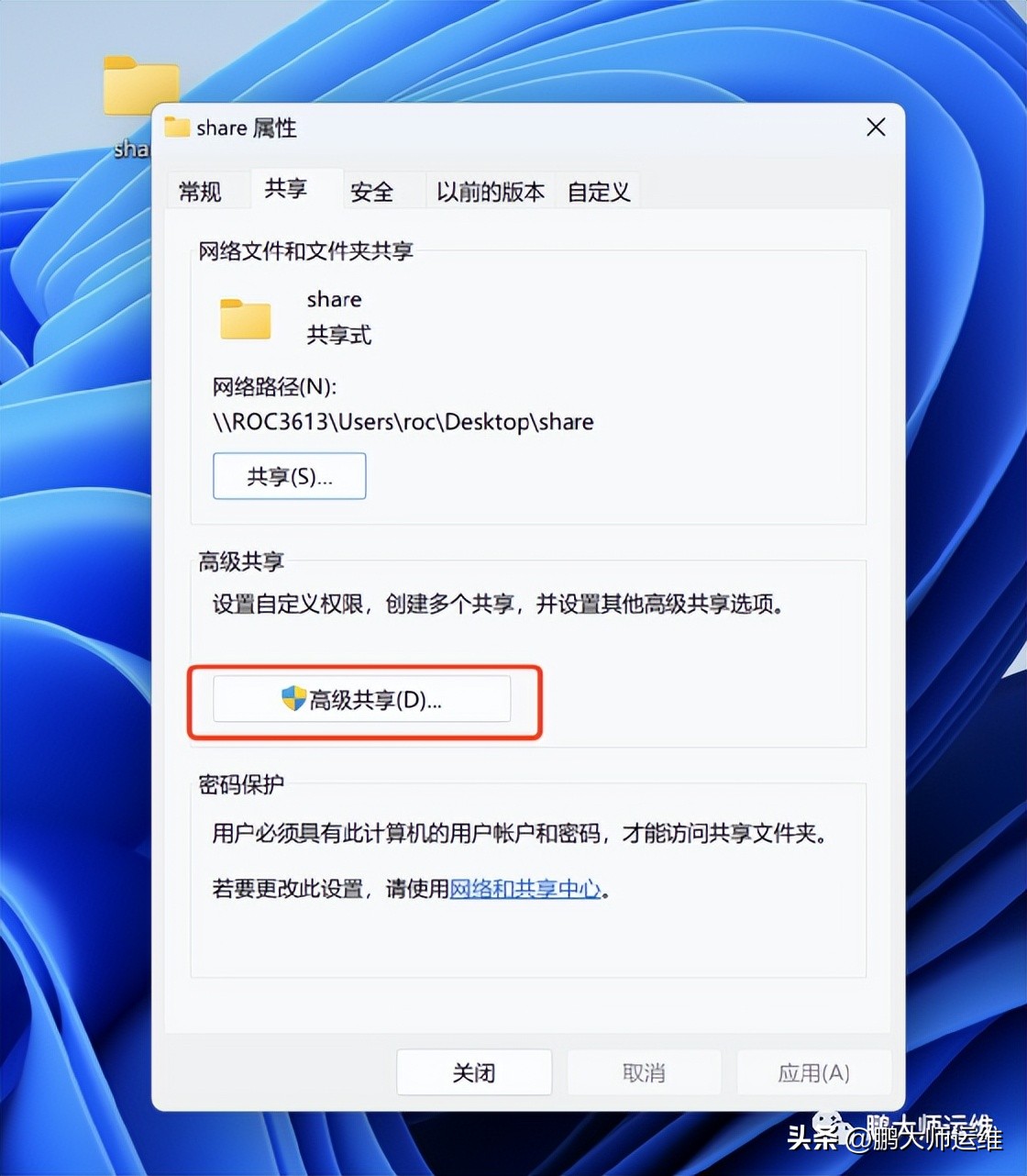Click the 关闭 button
Viewport: 1027px width, 1176px height.
pyautogui.click(x=474, y=1072)
